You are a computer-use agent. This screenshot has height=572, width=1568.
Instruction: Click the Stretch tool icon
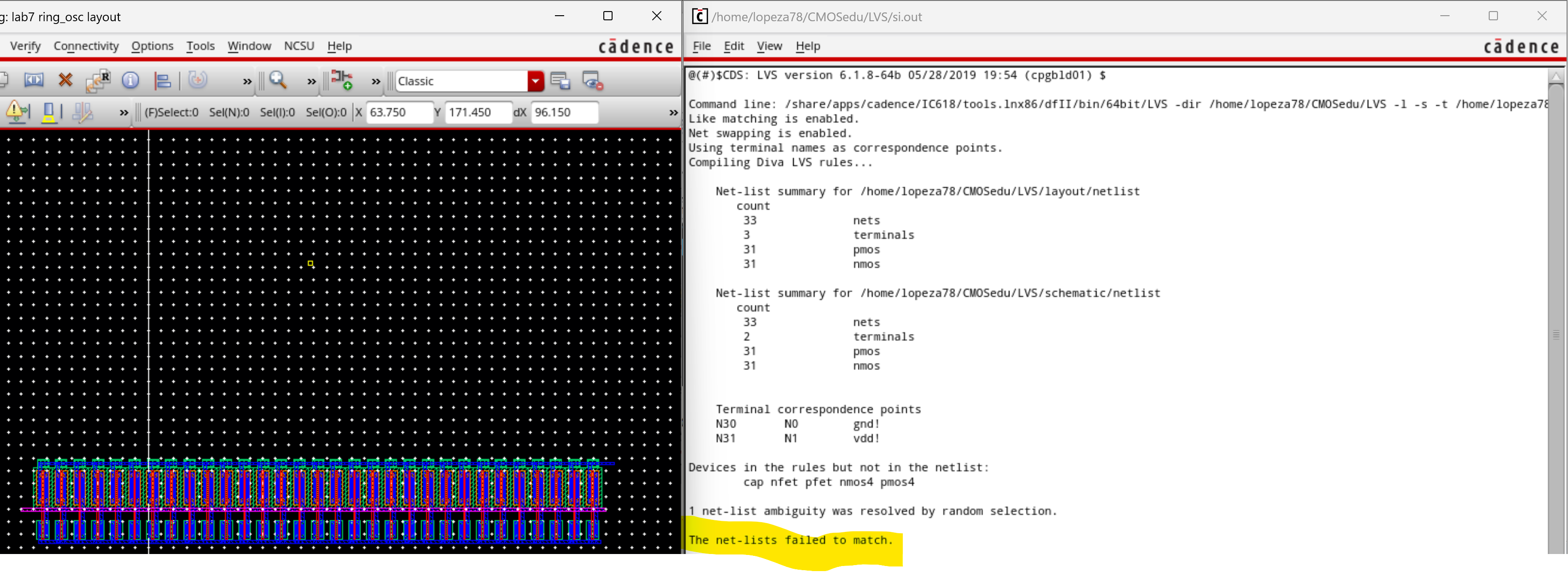(x=34, y=80)
